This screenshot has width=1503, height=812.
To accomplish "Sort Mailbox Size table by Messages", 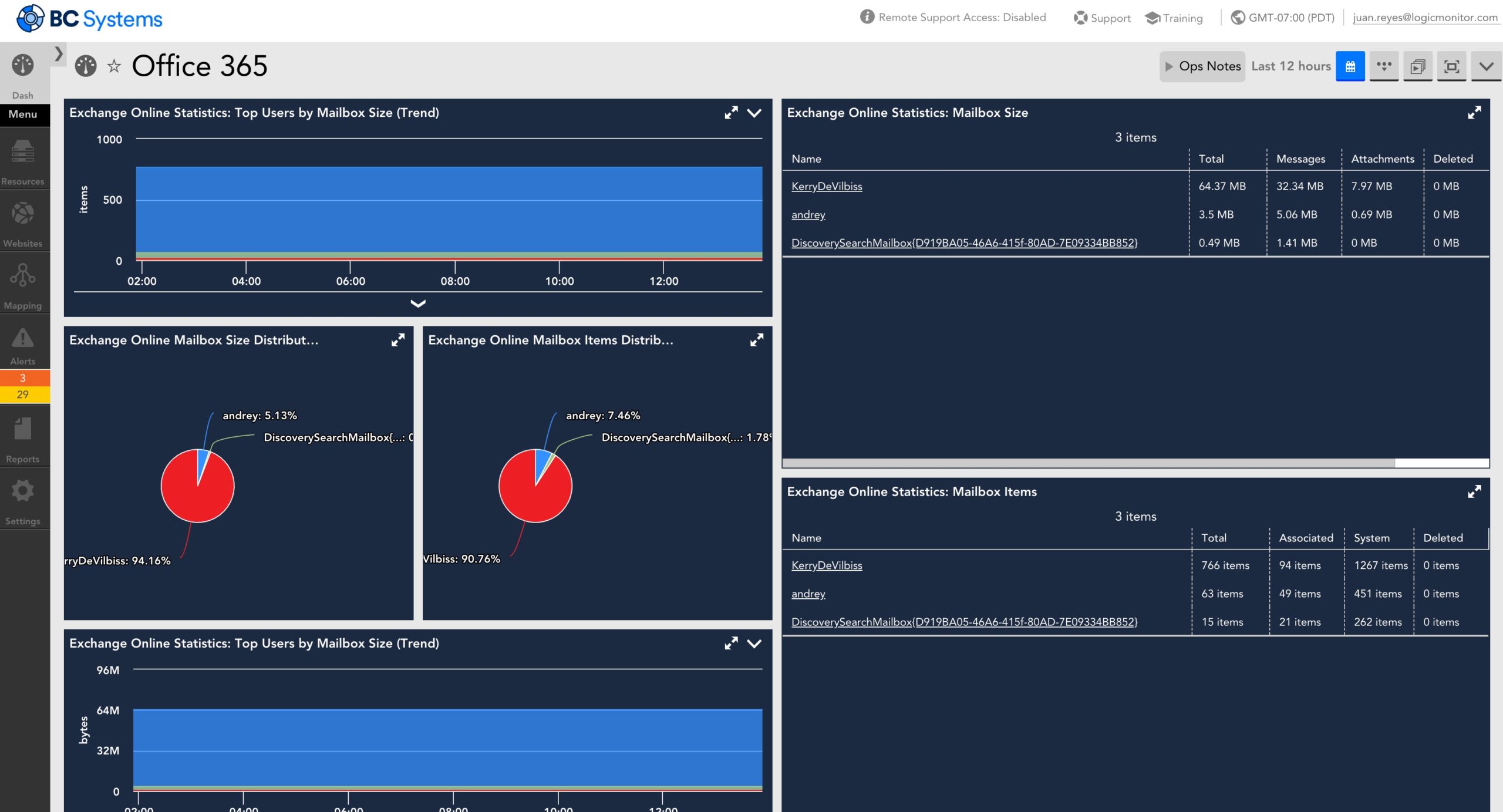I will (1300, 159).
